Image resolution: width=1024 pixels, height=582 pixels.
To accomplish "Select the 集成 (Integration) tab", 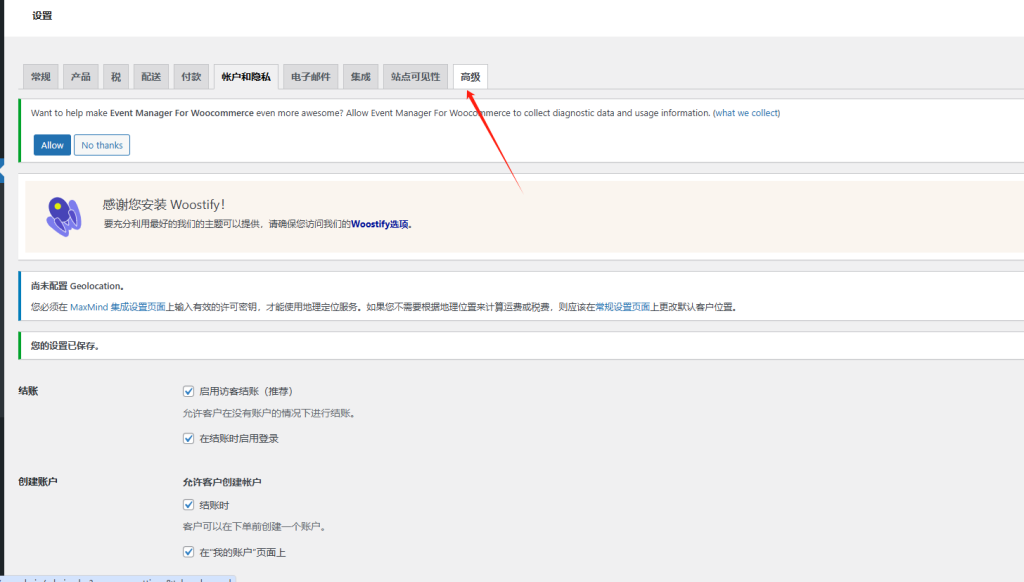I will tap(360, 76).
